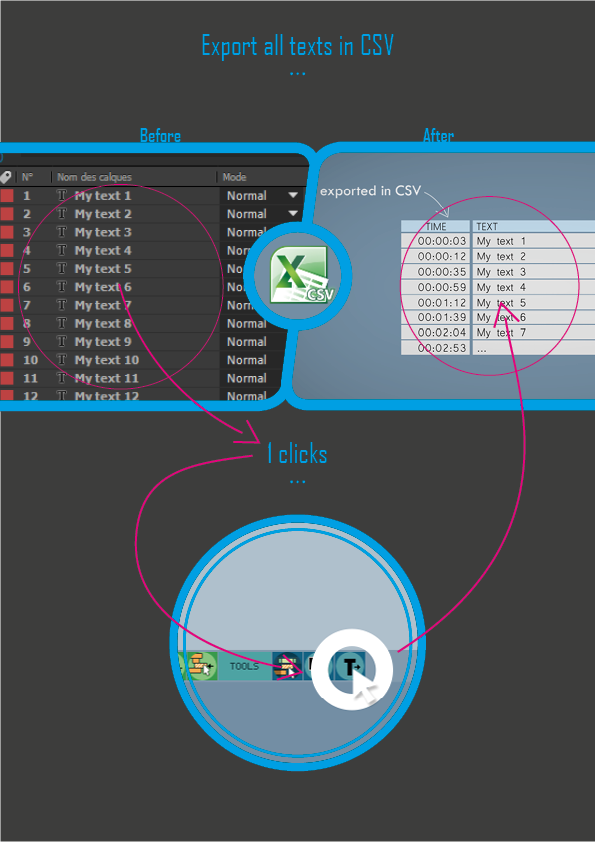Click the label tag column icon
This screenshot has width=595, height=842.
pos(5,177)
